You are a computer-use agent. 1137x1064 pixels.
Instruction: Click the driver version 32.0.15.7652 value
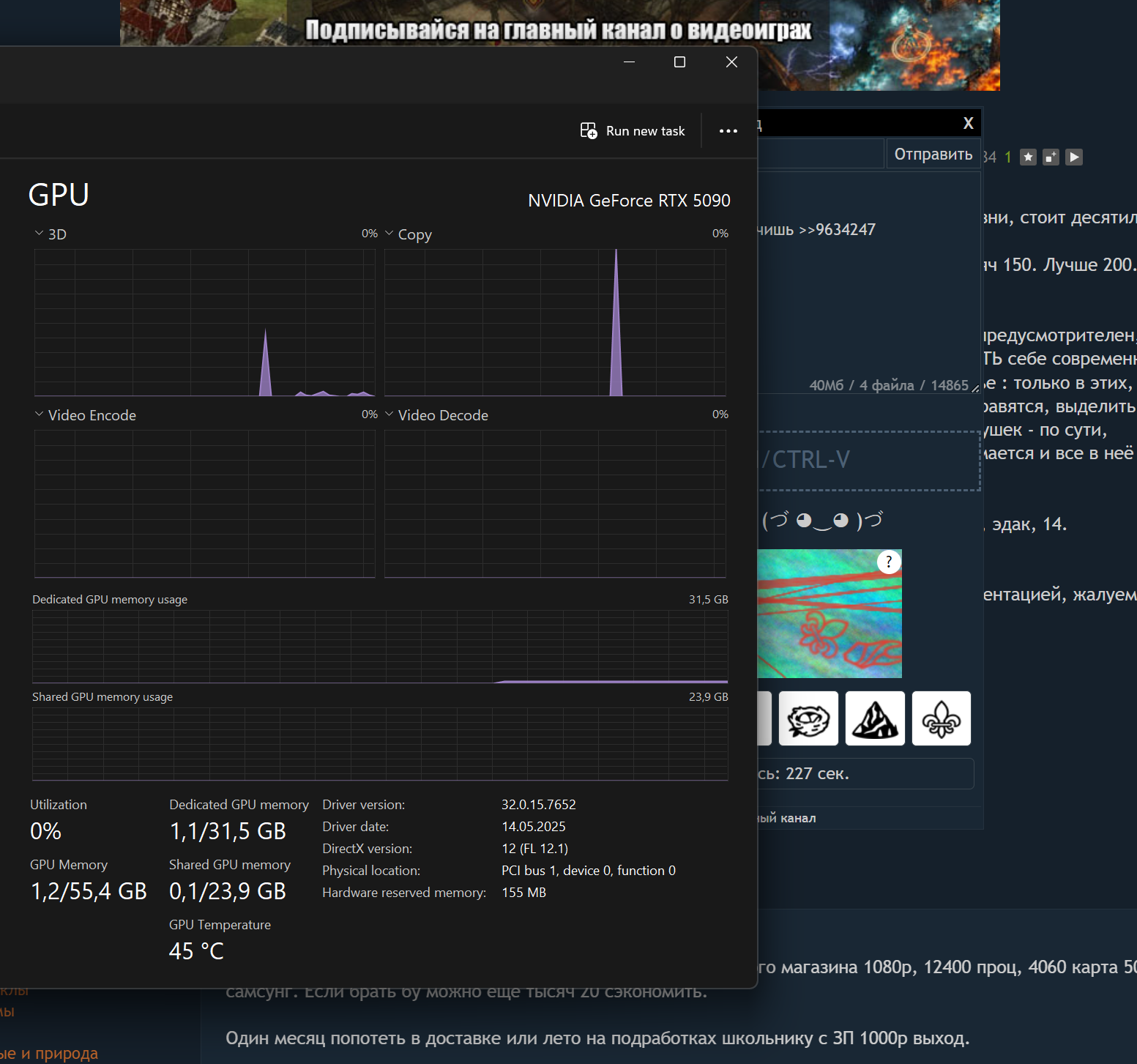click(x=538, y=805)
